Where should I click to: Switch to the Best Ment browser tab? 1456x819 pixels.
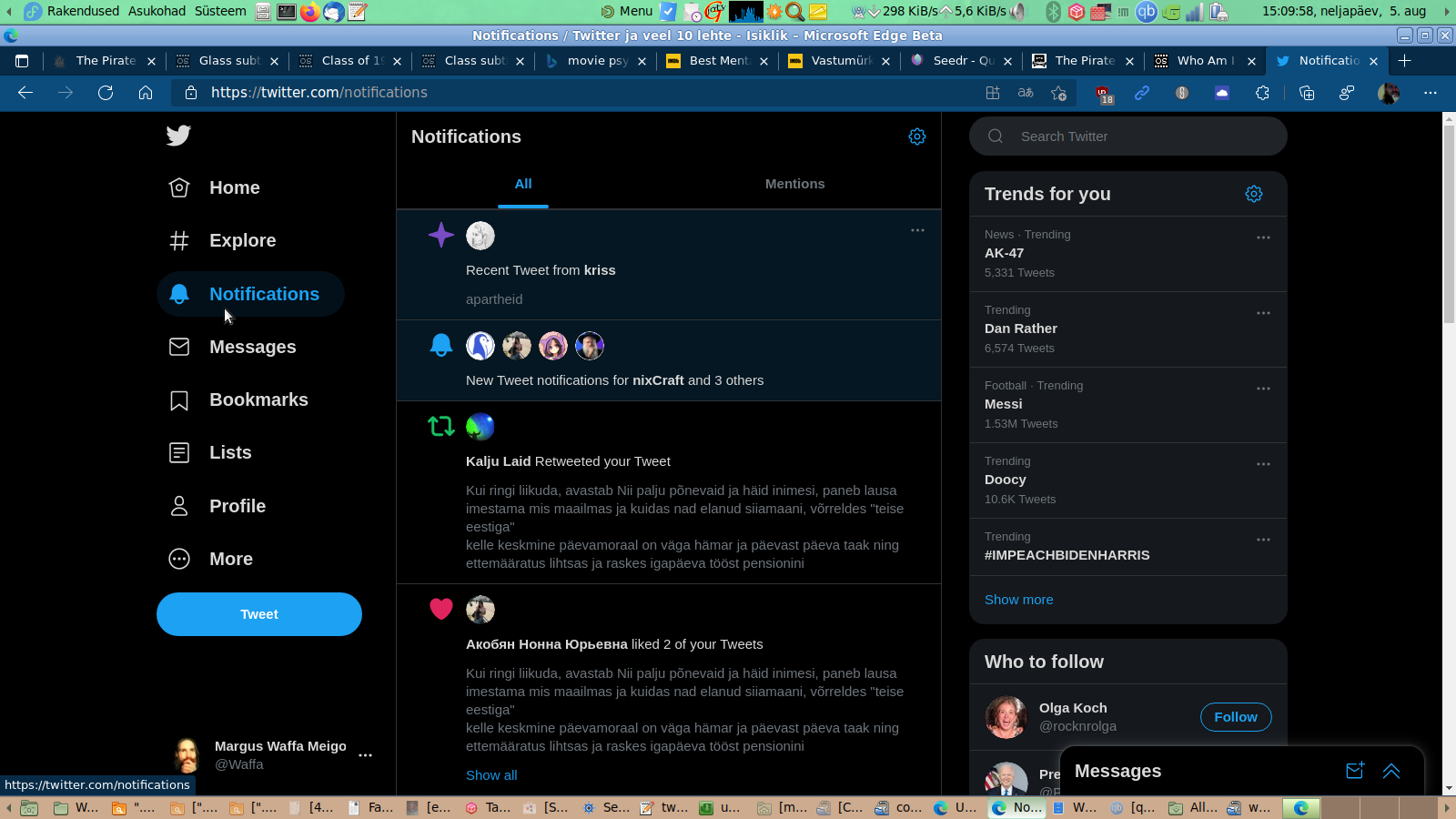(718, 61)
